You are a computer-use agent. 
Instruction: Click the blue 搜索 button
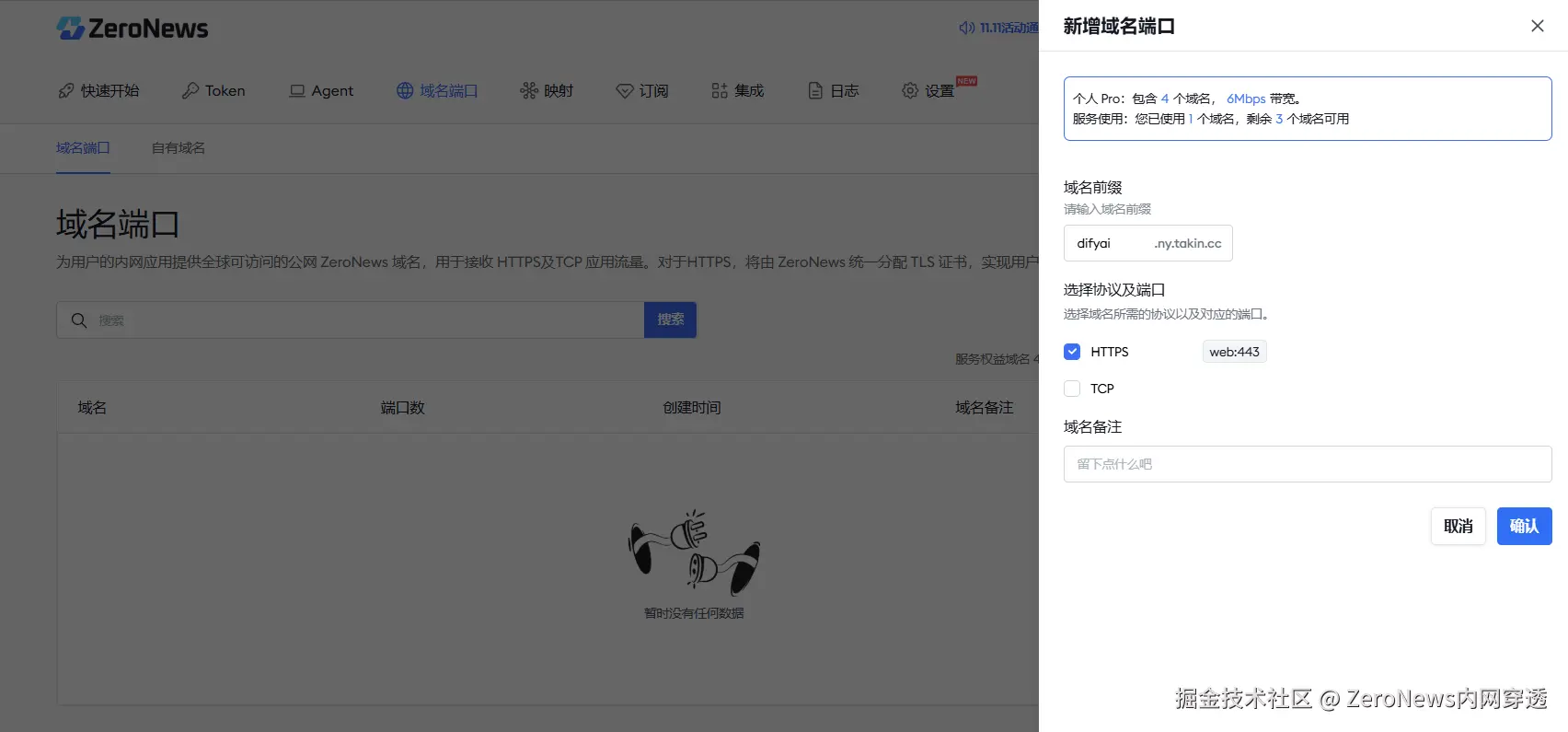670,320
